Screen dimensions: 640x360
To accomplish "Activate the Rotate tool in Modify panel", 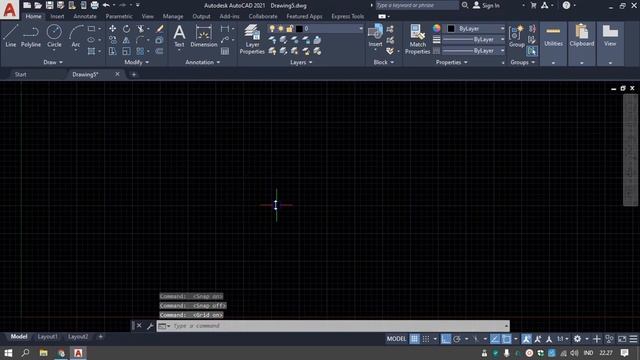I will [127, 29].
